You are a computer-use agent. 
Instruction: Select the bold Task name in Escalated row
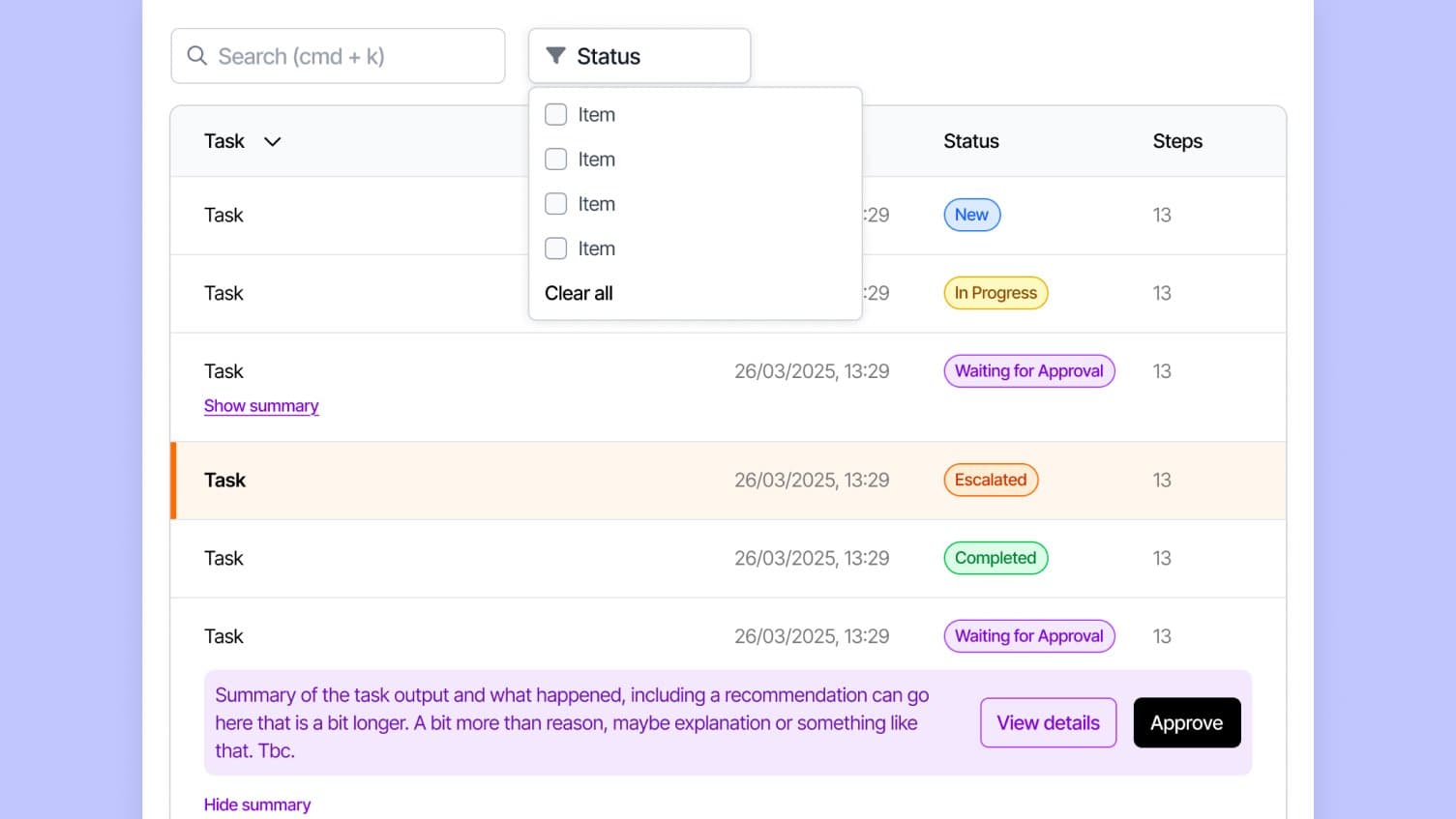[x=225, y=480]
